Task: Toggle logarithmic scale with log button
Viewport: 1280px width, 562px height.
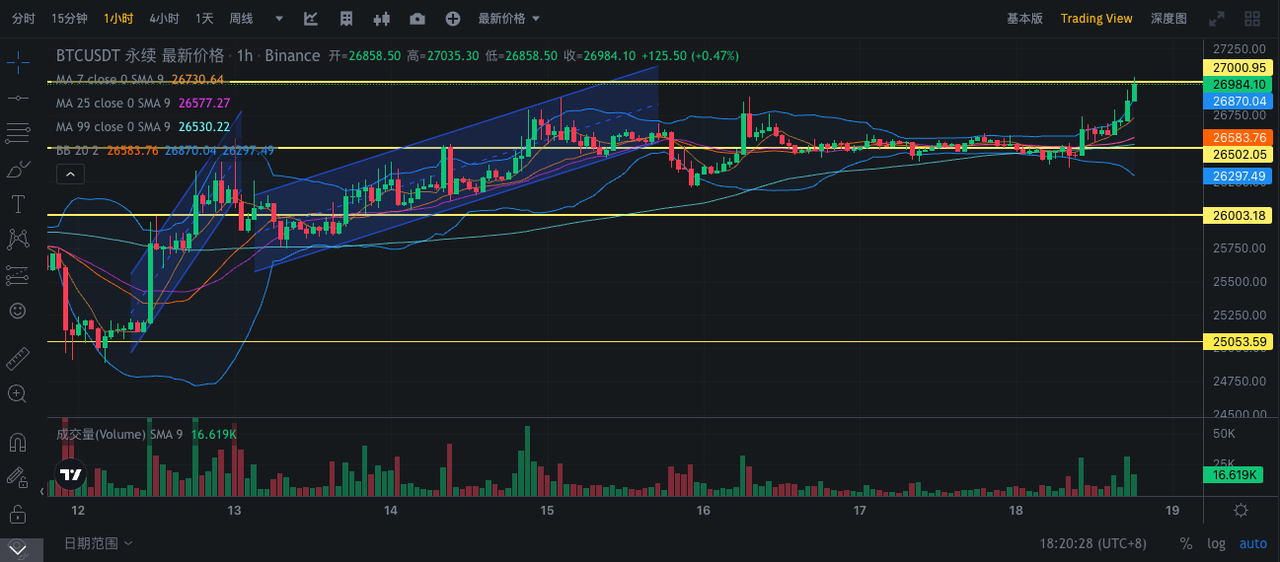Action: coord(1216,543)
